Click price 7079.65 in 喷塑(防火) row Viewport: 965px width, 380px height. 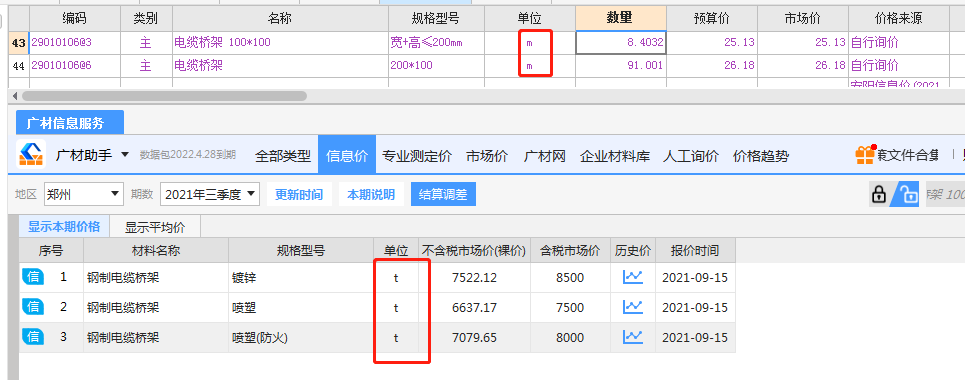click(x=474, y=338)
